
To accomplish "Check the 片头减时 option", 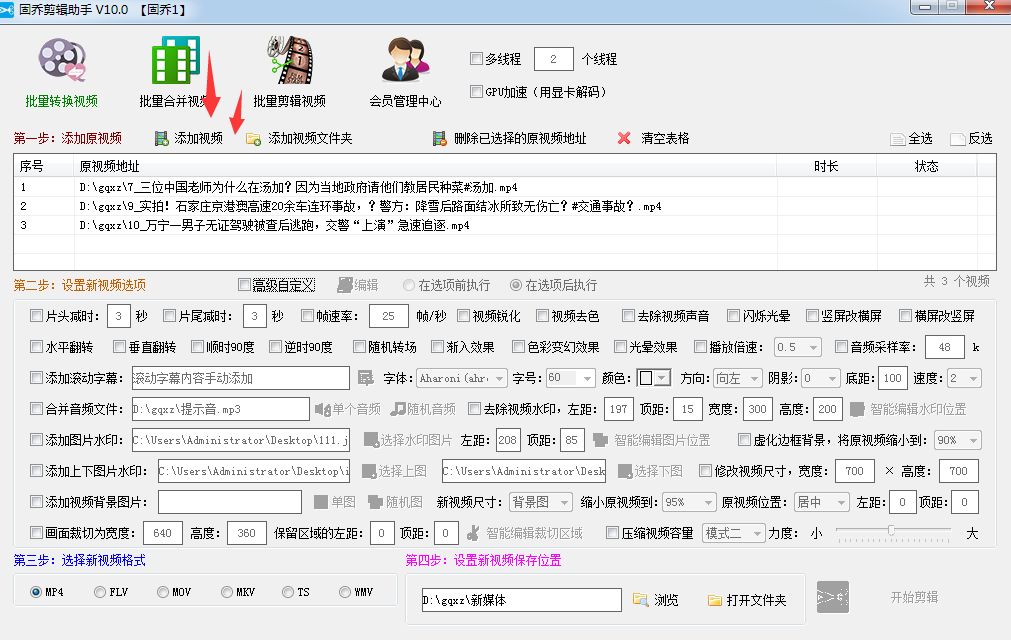I will point(37,316).
